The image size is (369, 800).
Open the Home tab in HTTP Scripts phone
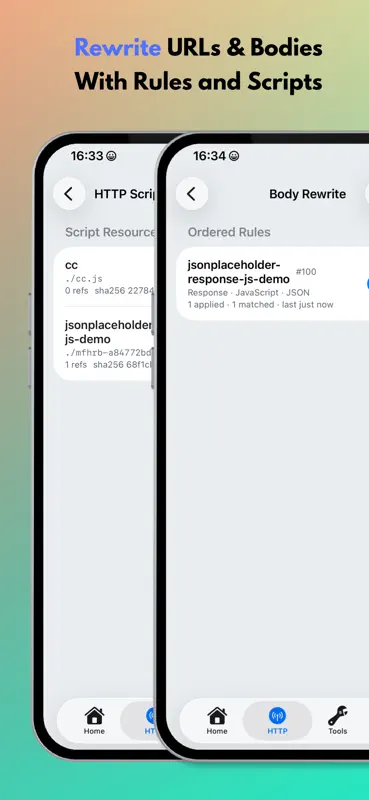pos(94,720)
